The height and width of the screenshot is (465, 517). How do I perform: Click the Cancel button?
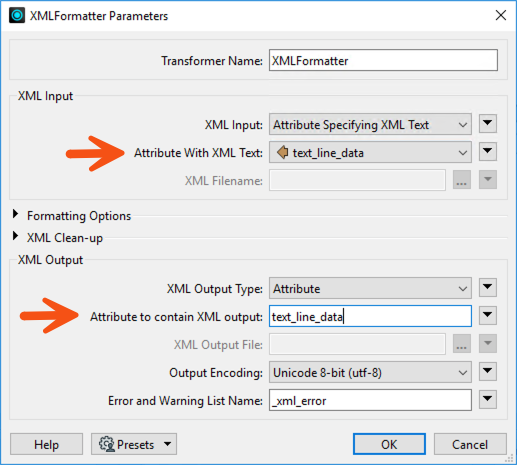coord(470,444)
